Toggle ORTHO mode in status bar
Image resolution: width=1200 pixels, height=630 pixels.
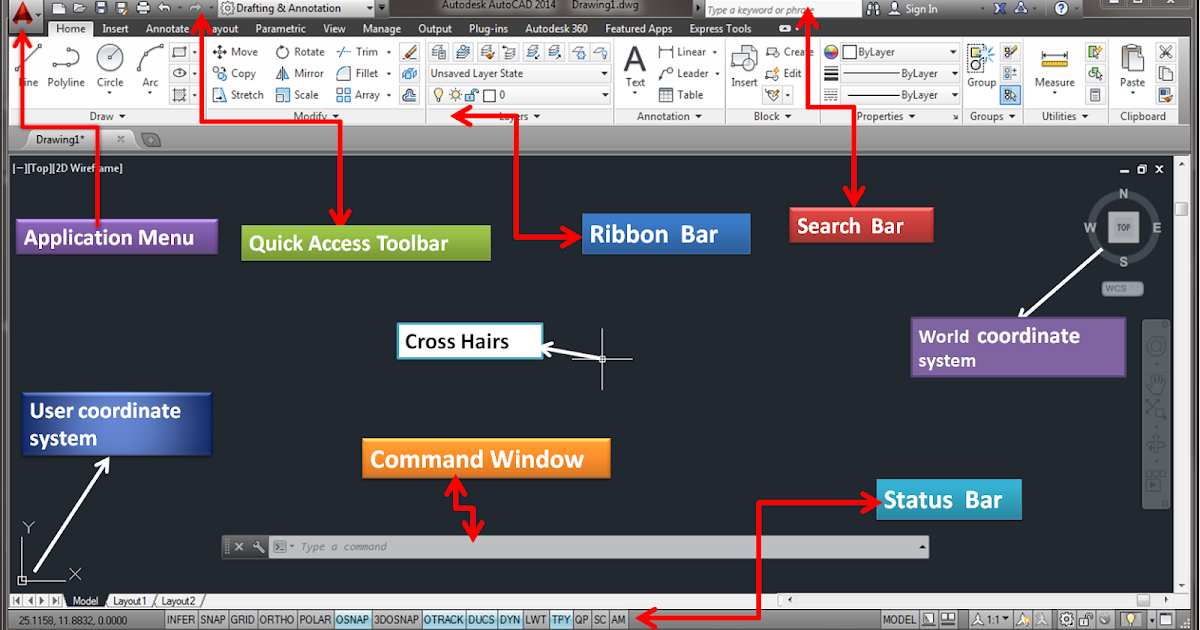(x=277, y=621)
